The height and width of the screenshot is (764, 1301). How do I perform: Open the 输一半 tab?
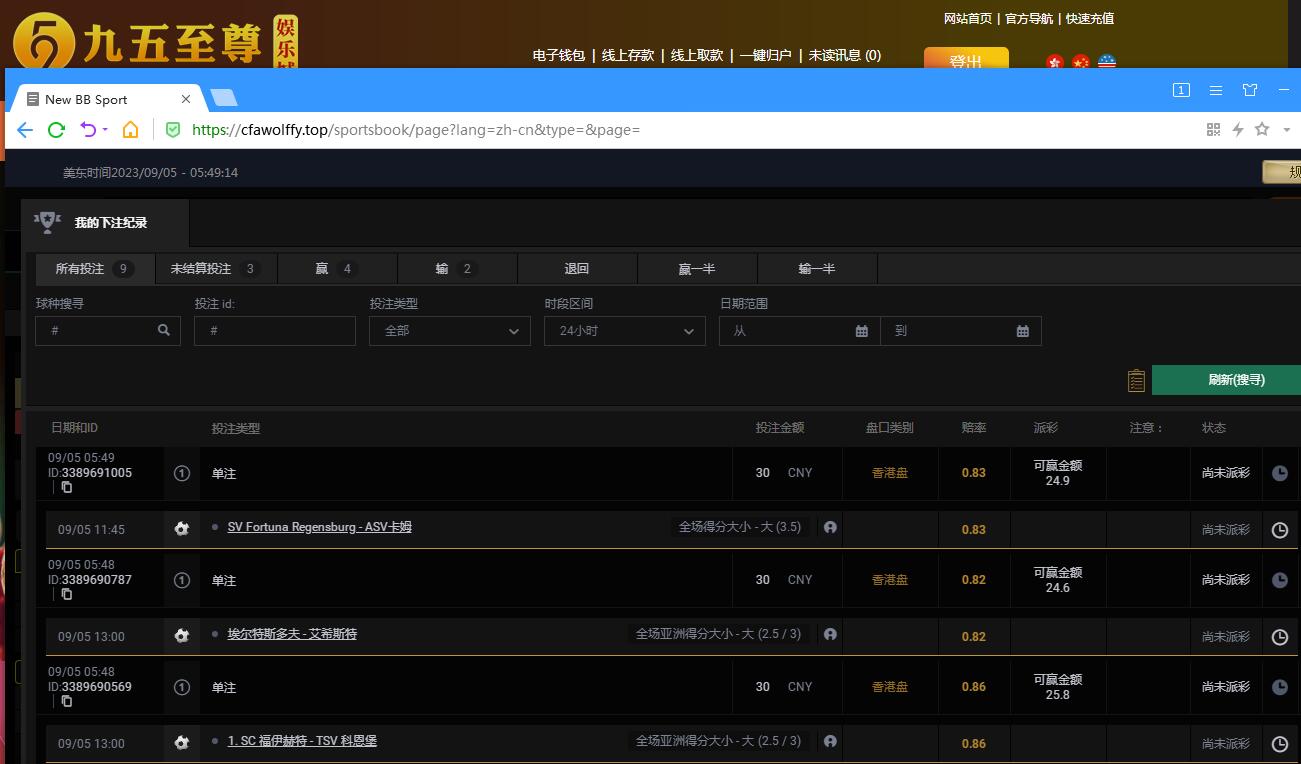pos(816,269)
